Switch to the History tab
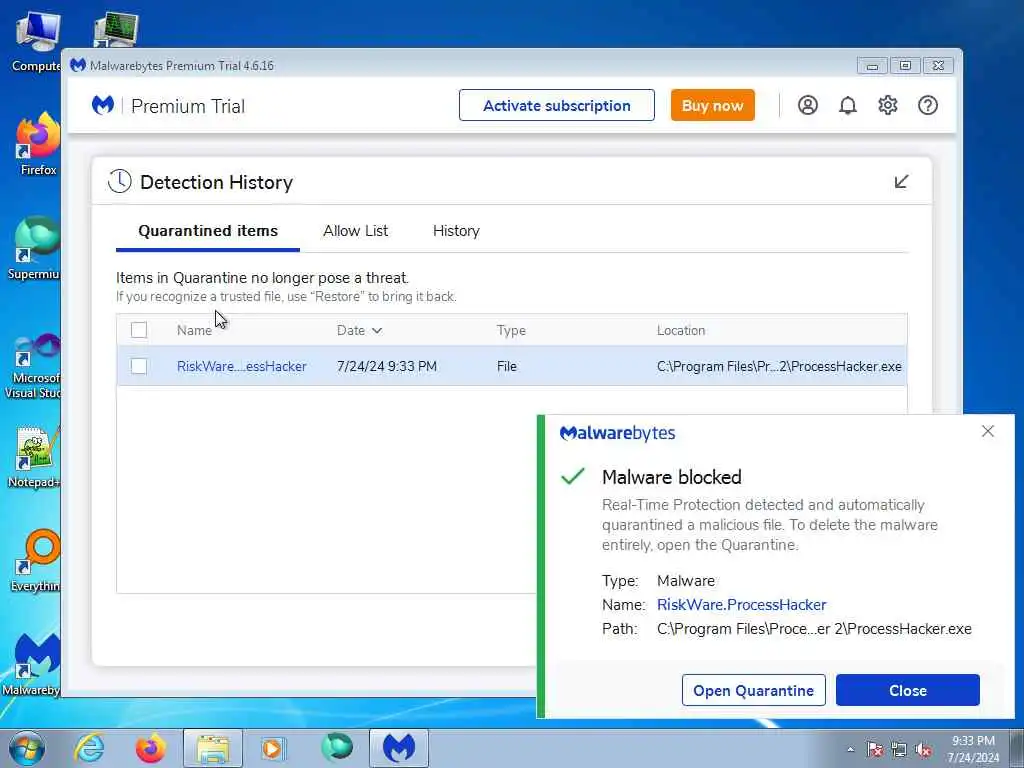The height and width of the screenshot is (768, 1024). point(456,231)
